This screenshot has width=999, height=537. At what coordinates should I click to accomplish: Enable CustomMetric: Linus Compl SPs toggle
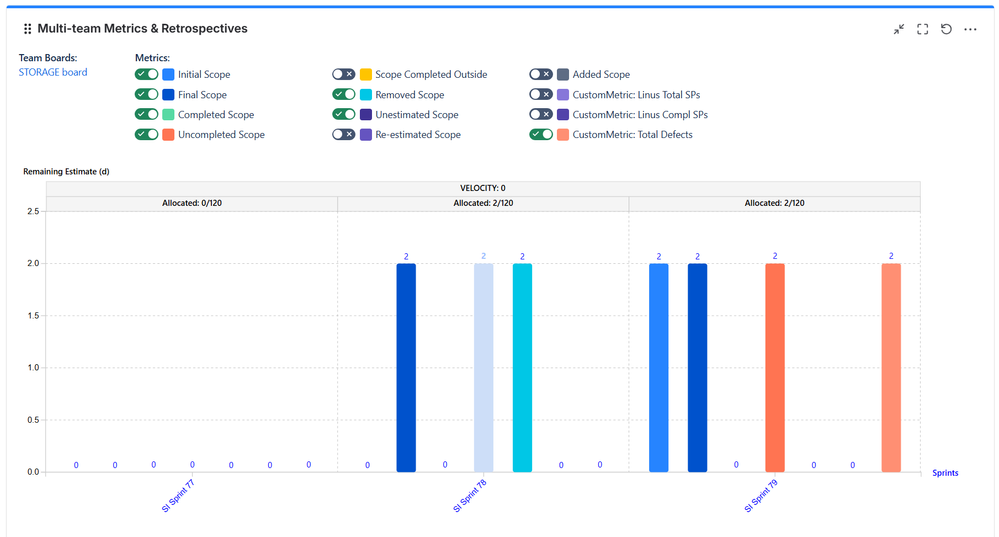click(541, 115)
